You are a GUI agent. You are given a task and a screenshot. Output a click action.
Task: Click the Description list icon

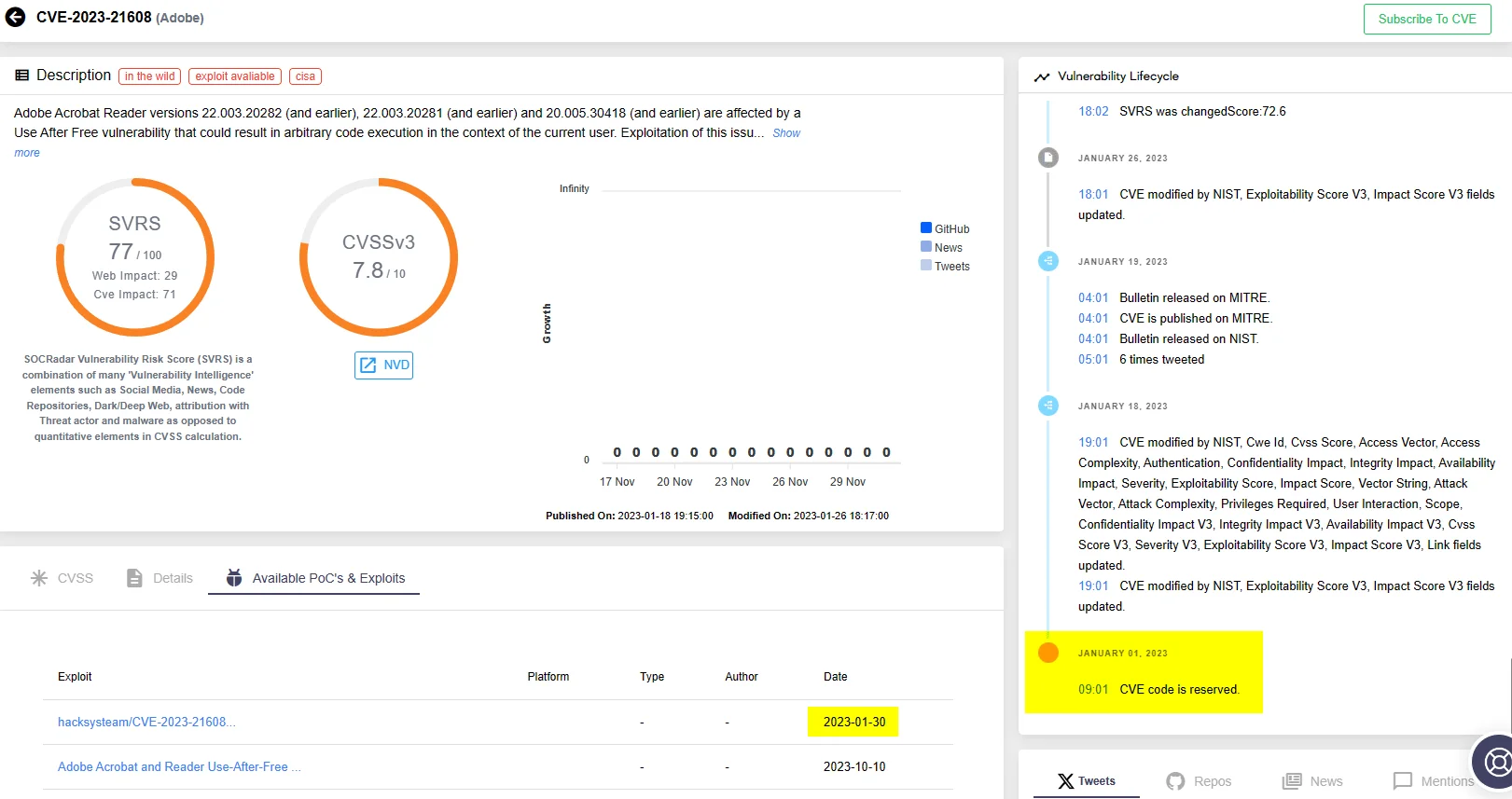click(22, 76)
